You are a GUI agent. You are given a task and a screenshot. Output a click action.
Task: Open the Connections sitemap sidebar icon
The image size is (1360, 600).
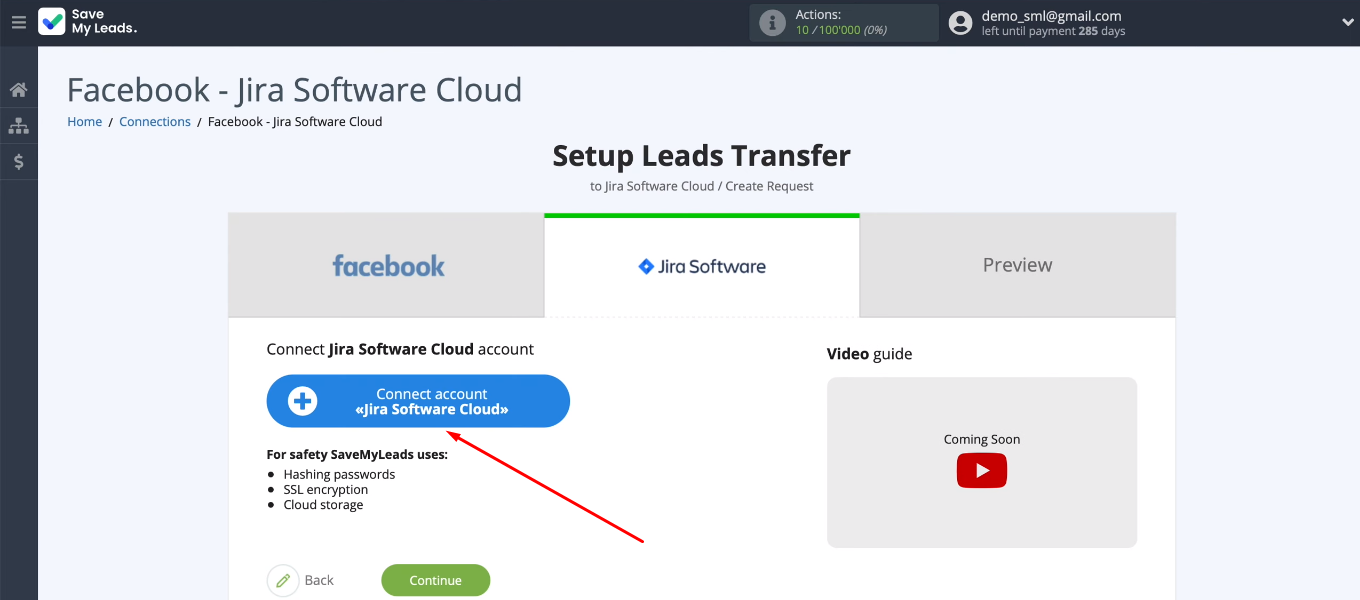(x=18, y=126)
